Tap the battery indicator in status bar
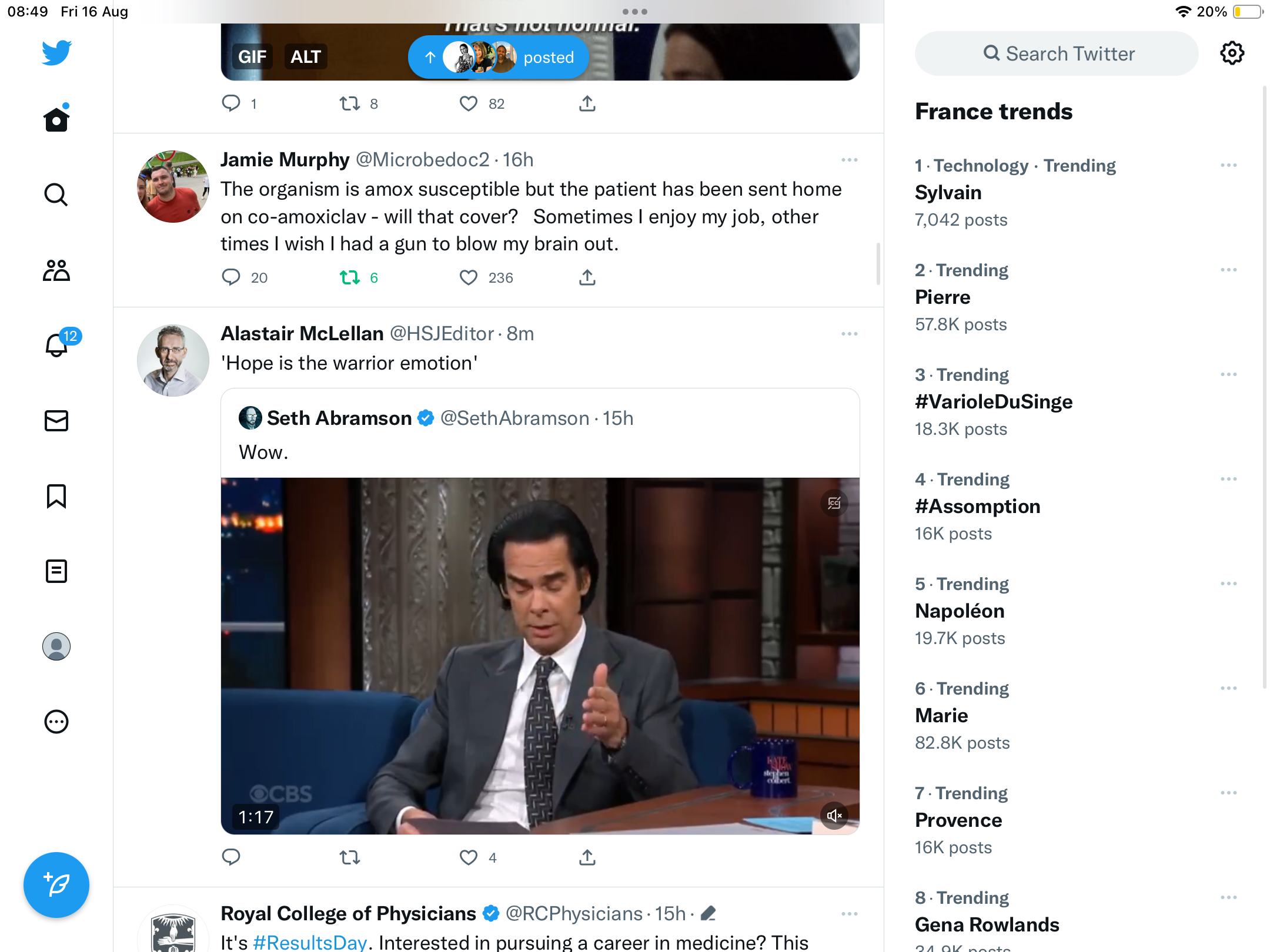Viewport: 1270px width, 952px height. [1248, 12]
